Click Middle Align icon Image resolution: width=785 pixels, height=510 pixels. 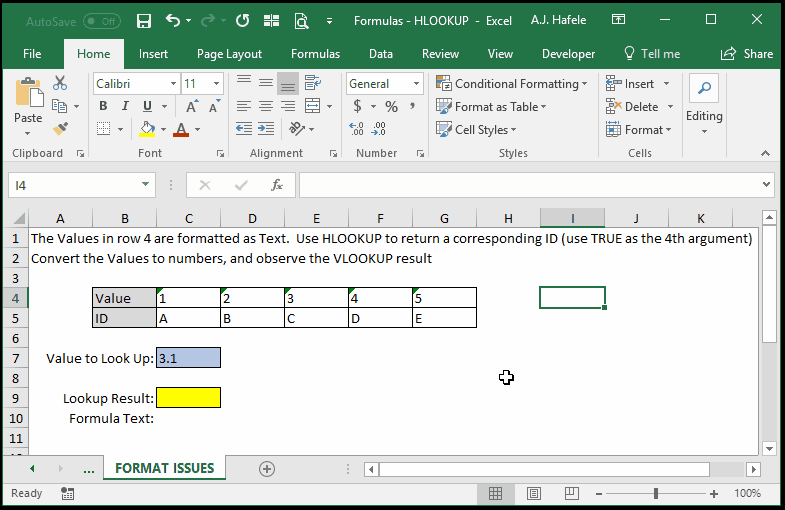point(266,83)
